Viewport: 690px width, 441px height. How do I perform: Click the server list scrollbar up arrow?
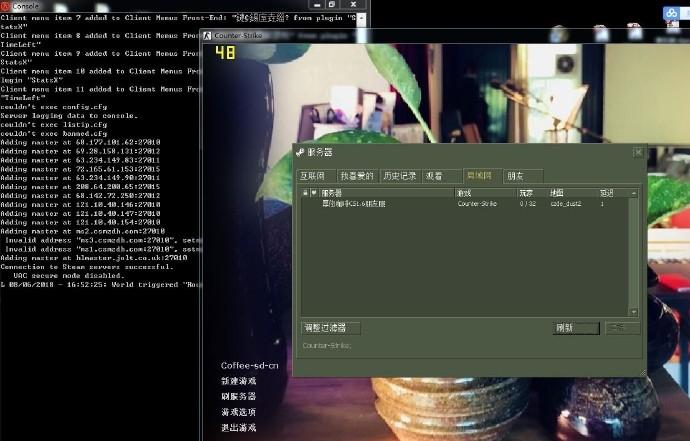click(x=634, y=193)
